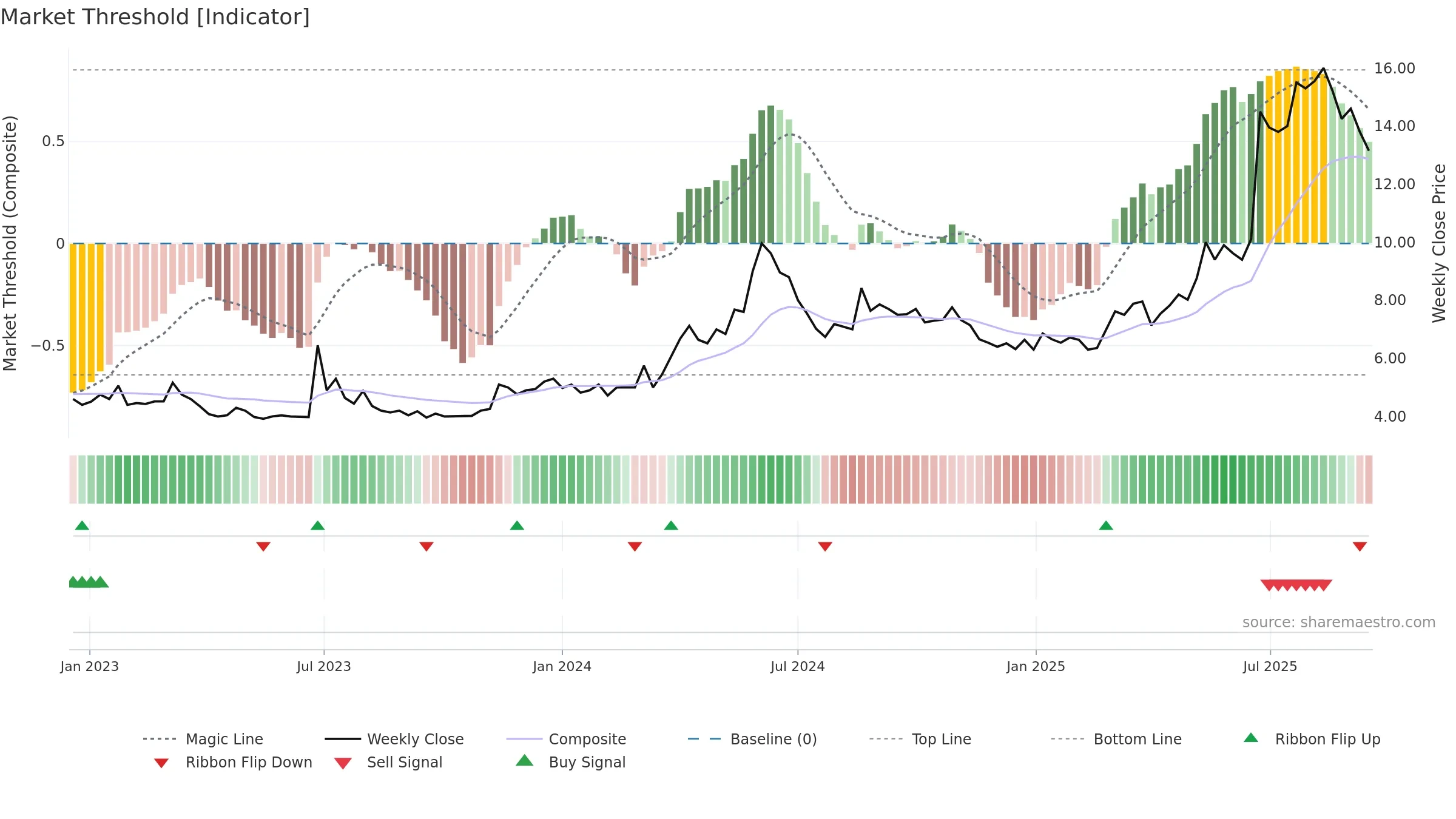Toggle Sell Signal legend entry
Viewport: 1456px width, 819px height.
tap(388, 762)
